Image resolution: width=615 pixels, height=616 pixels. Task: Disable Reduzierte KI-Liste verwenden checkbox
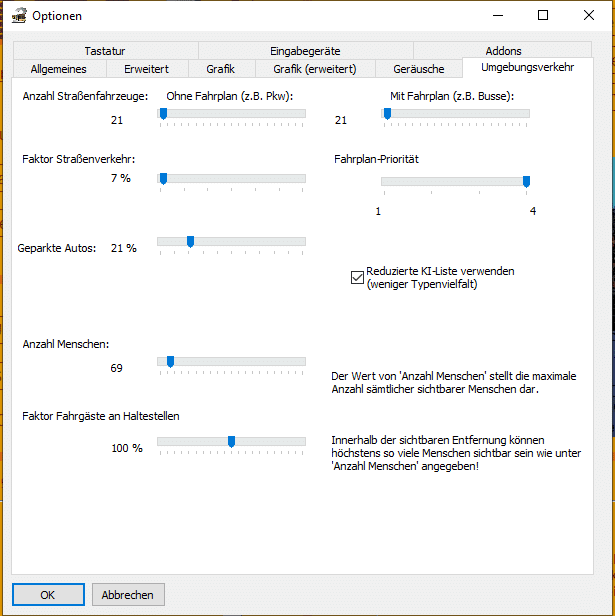click(x=357, y=277)
